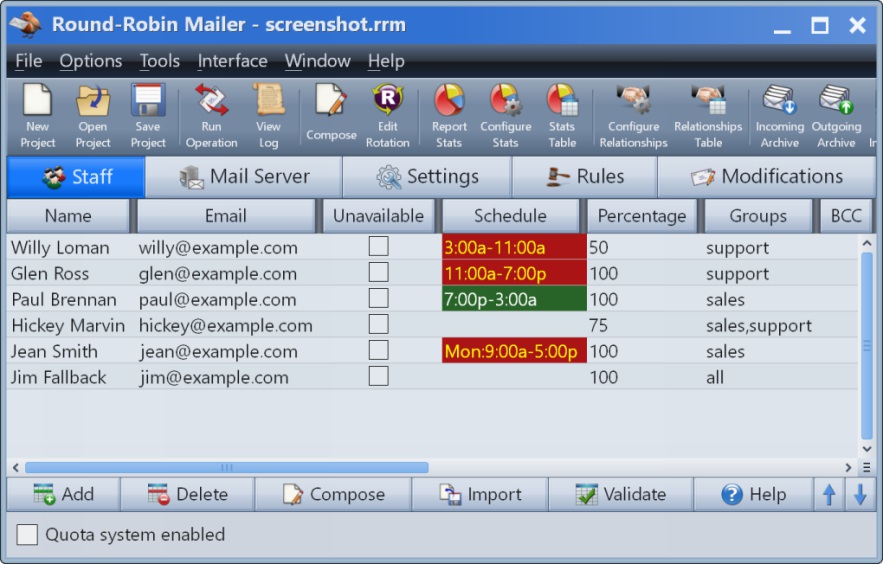
Task: Open the Stats Table icon
Action: pos(562,115)
